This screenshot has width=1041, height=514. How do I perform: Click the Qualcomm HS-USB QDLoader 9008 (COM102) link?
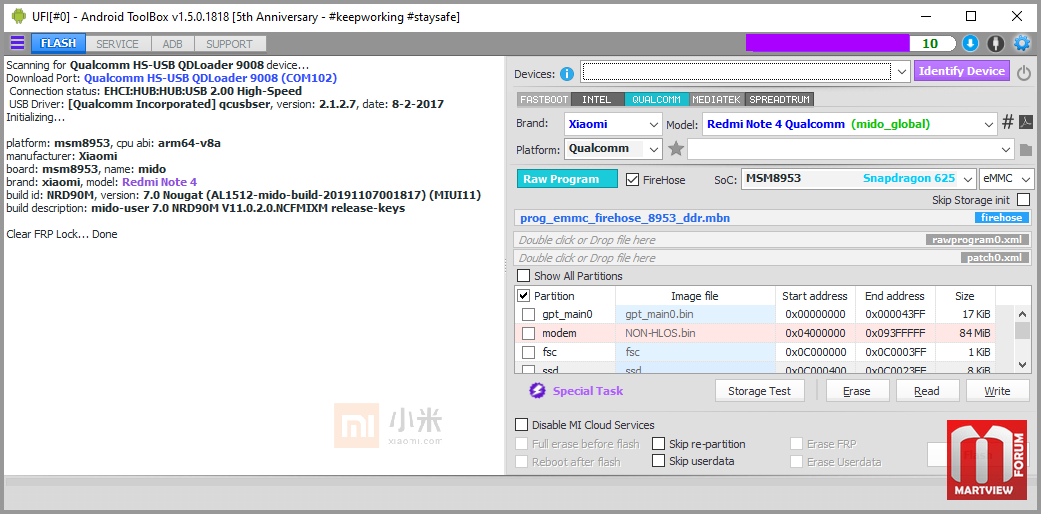pyautogui.click(x=210, y=78)
